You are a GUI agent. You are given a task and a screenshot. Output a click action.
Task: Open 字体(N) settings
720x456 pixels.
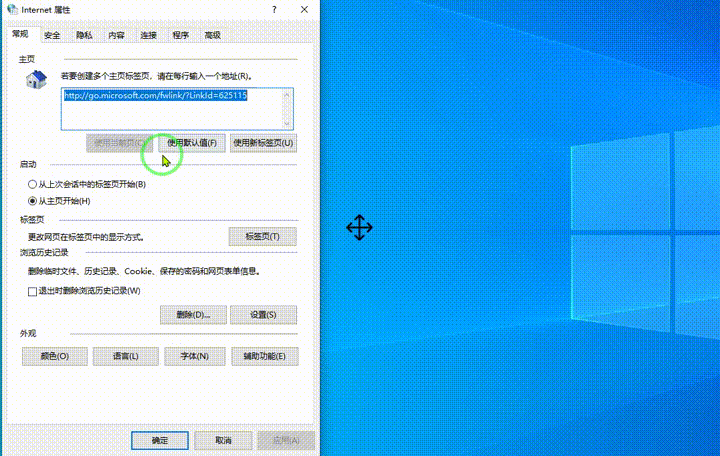pyautogui.click(x=195, y=356)
